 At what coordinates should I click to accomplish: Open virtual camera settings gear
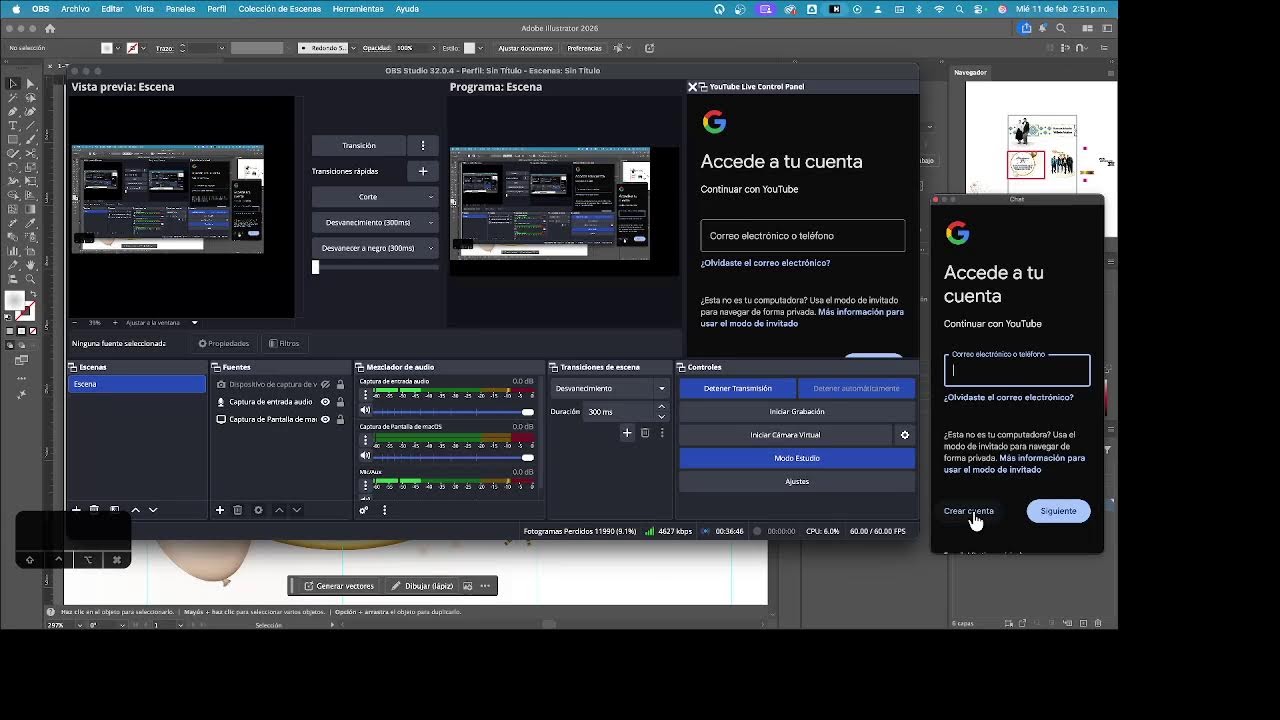click(x=905, y=435)
